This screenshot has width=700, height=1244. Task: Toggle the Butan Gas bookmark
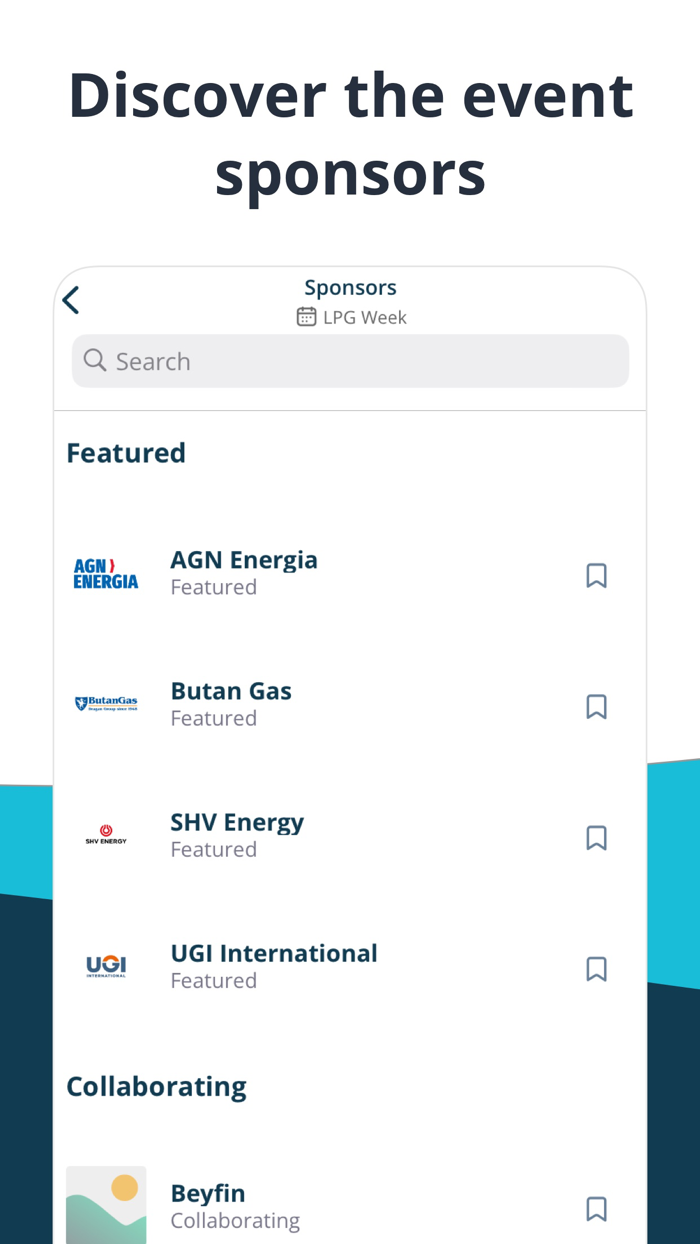[x=597, y=706]
